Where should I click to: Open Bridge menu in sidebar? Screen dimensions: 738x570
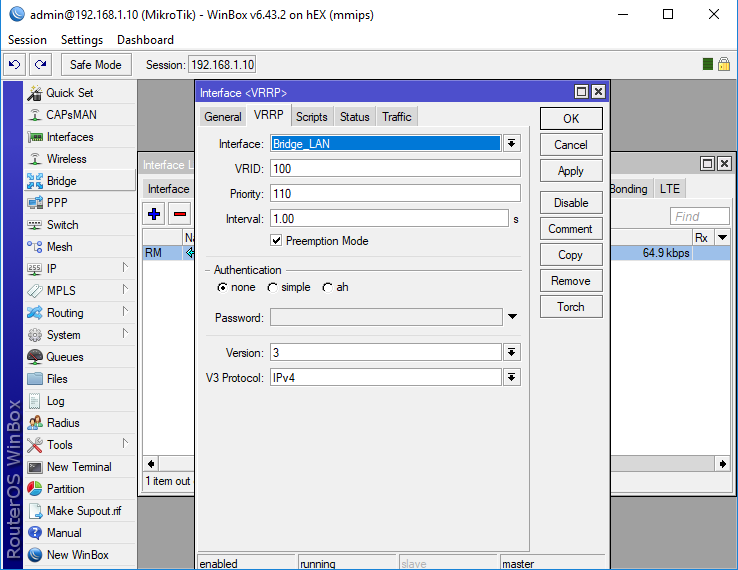pyautogui.click(x=80, y=181)
